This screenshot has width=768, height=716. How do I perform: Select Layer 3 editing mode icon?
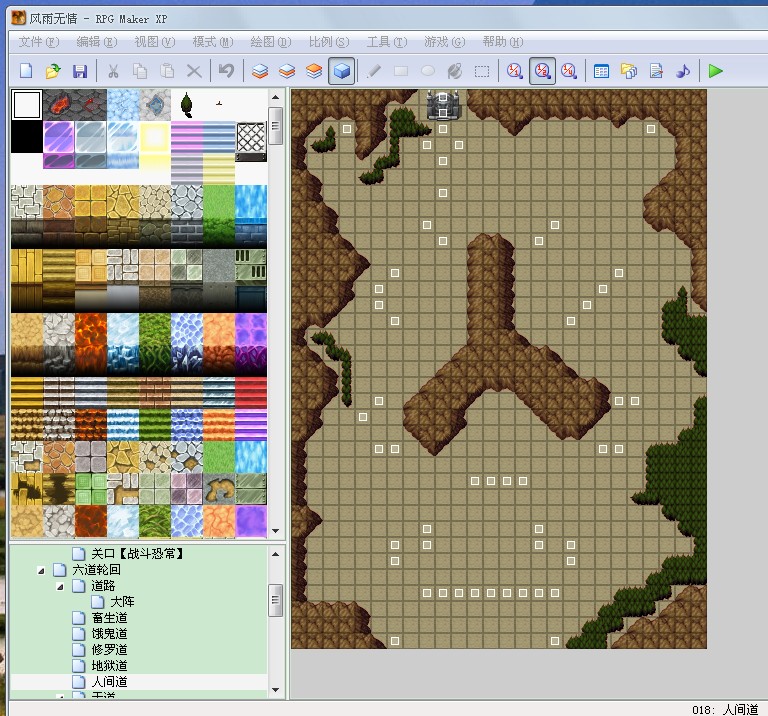click(314, 71)
